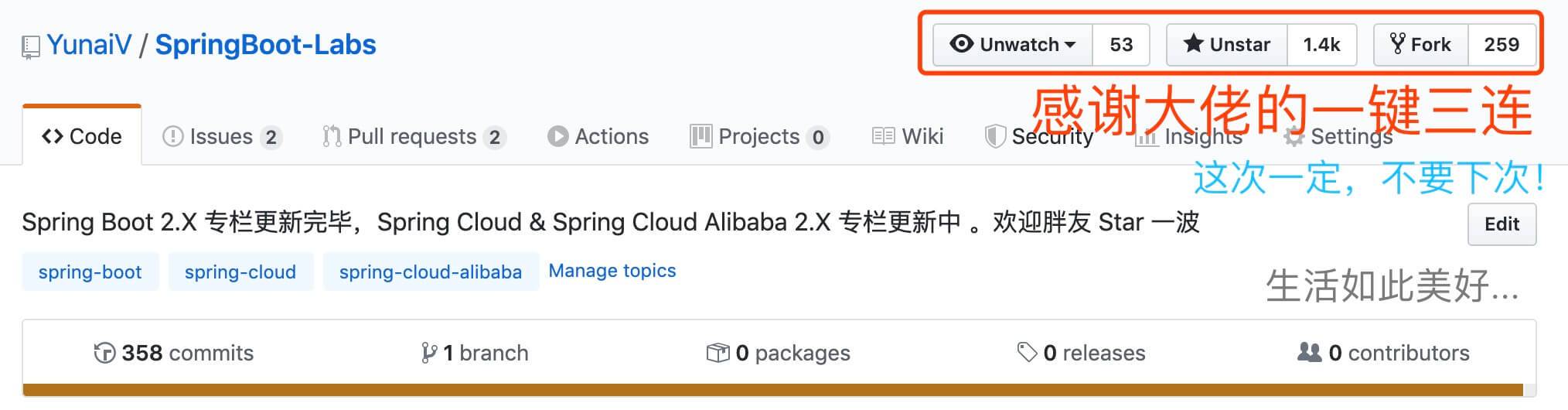This screenshot has height=410, width=1568.
Task: Fork the SpringBoot-Labs repository
Action: coord(1420,45)
